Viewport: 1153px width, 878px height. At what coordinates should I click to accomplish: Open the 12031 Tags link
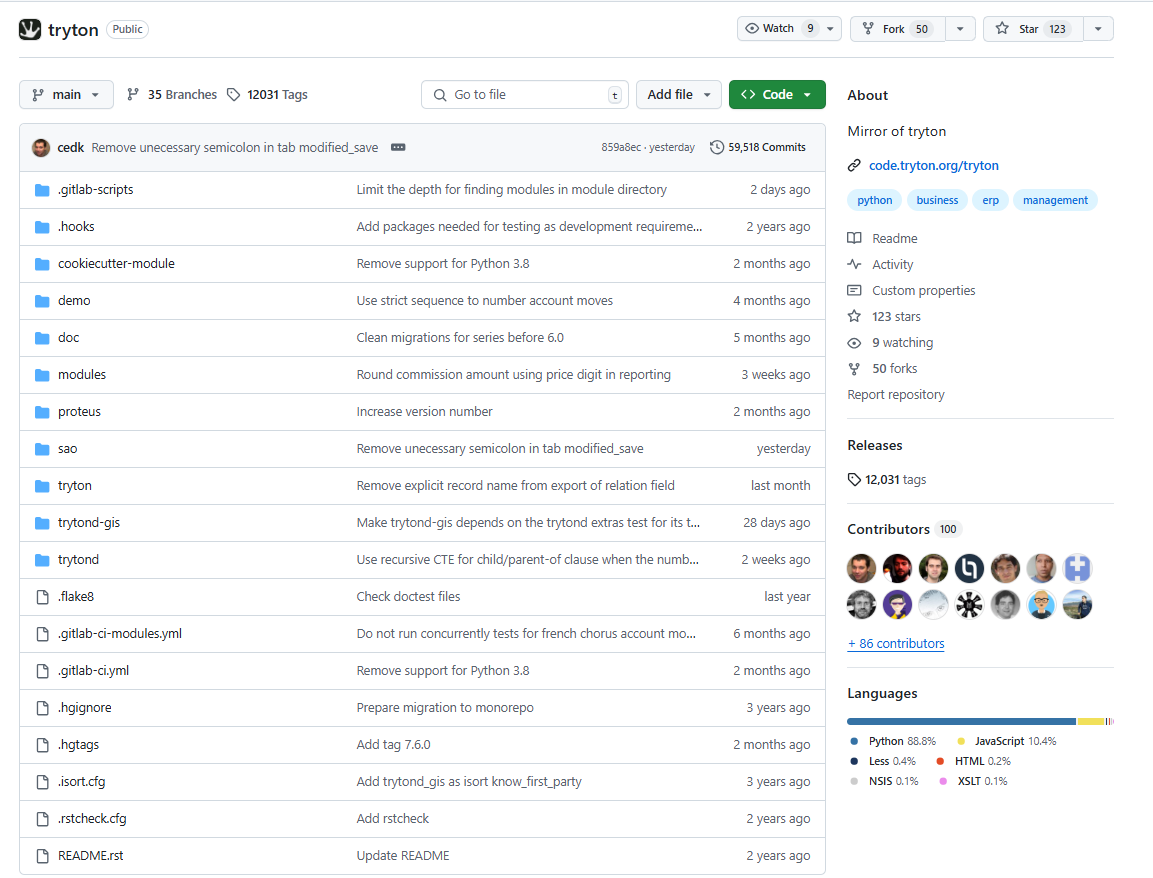pyautogui.click(x=268, y=95)
